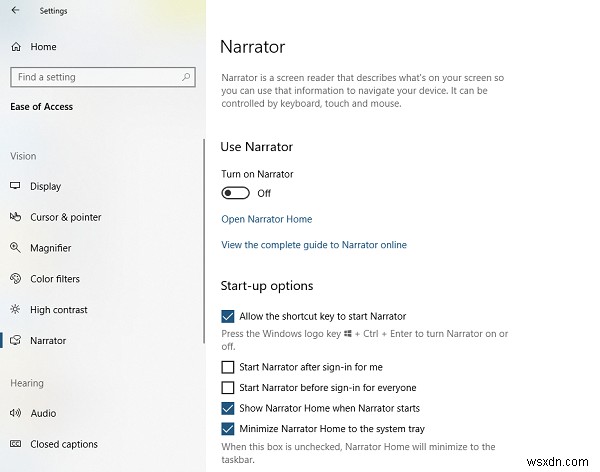600x472 pixels.
Task: Click the Magnifier zoom icon
Action: tap(15, 248)
